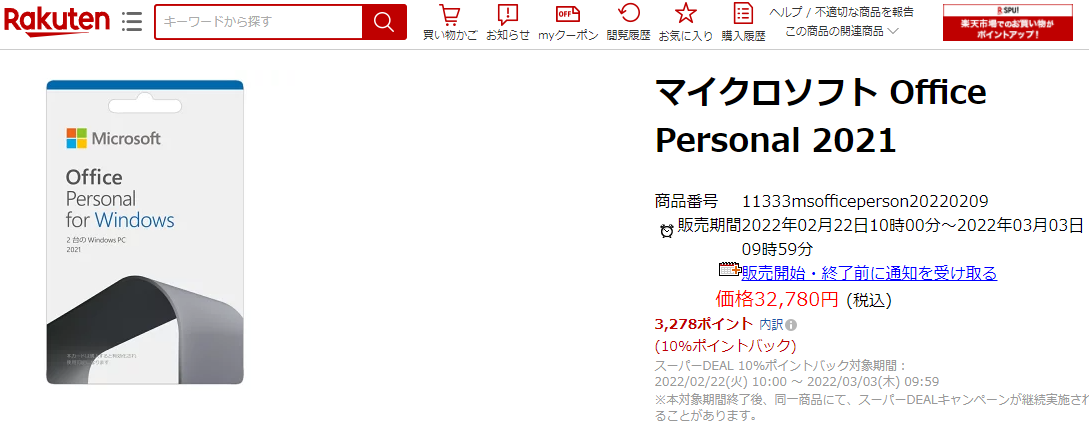Click the ヘルプ link
The image size is (1089, 423).
pyautogui.click(x=785, y=12)
